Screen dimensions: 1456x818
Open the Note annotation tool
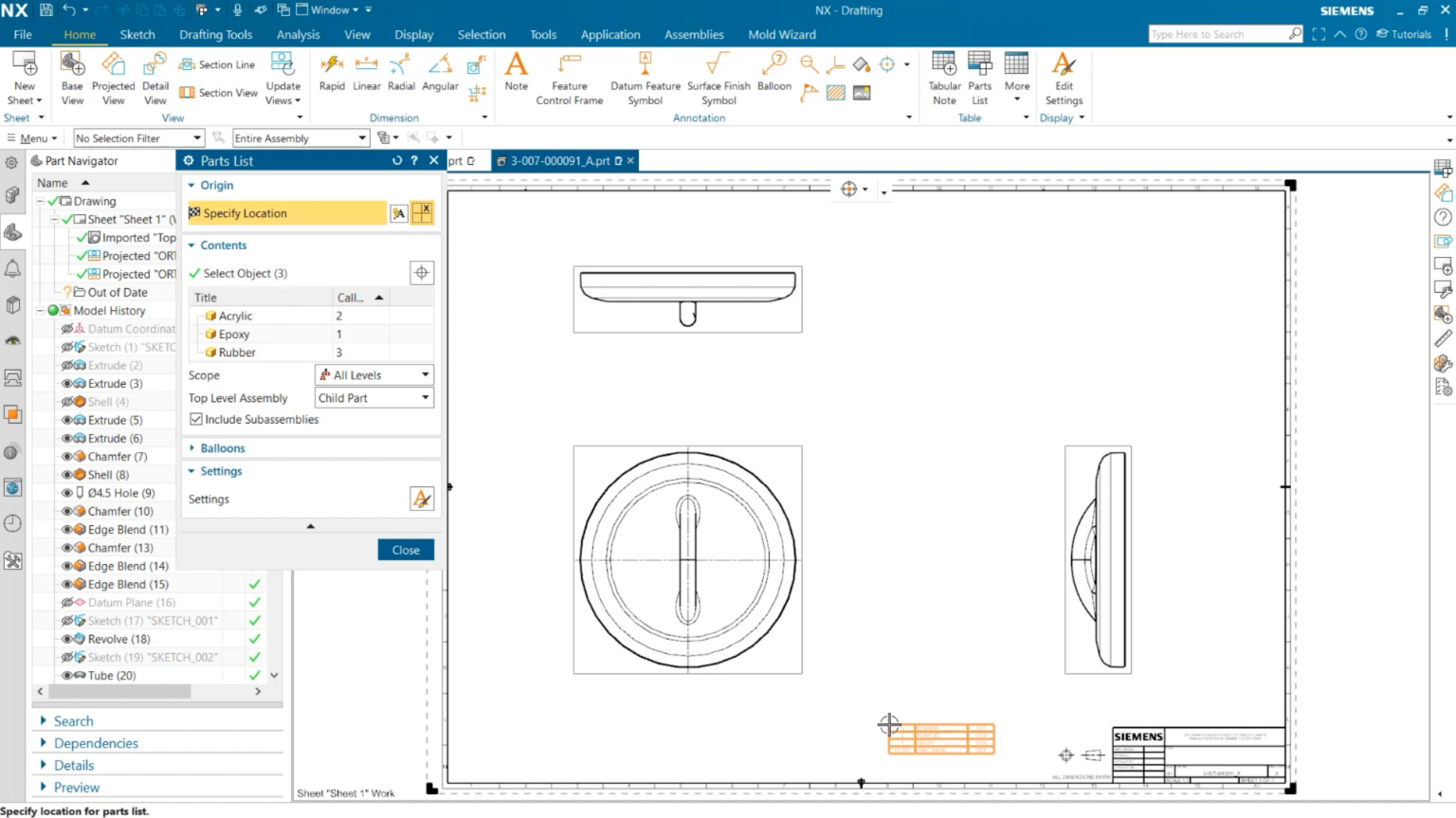(516, 78)
